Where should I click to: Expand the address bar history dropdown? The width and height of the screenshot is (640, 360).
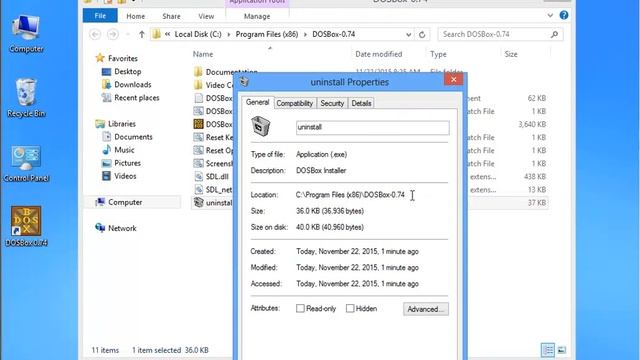click(409, 35)
